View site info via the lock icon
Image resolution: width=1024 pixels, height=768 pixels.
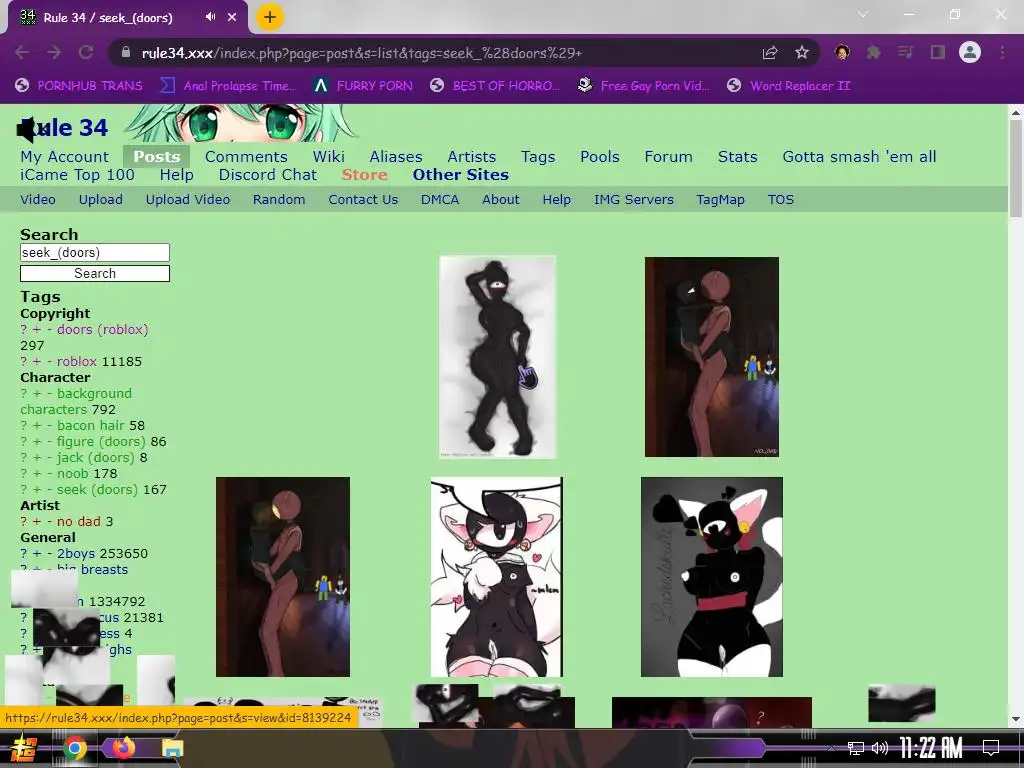(x=125, y=52)
